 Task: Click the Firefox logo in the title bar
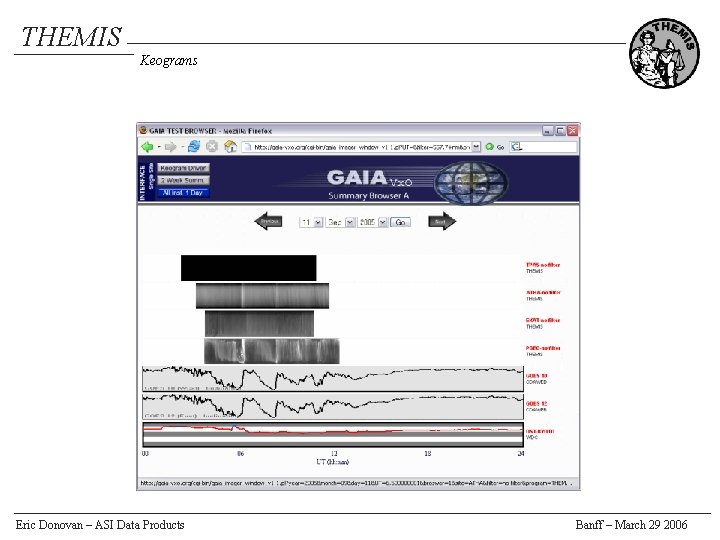(x=143, y=130)
